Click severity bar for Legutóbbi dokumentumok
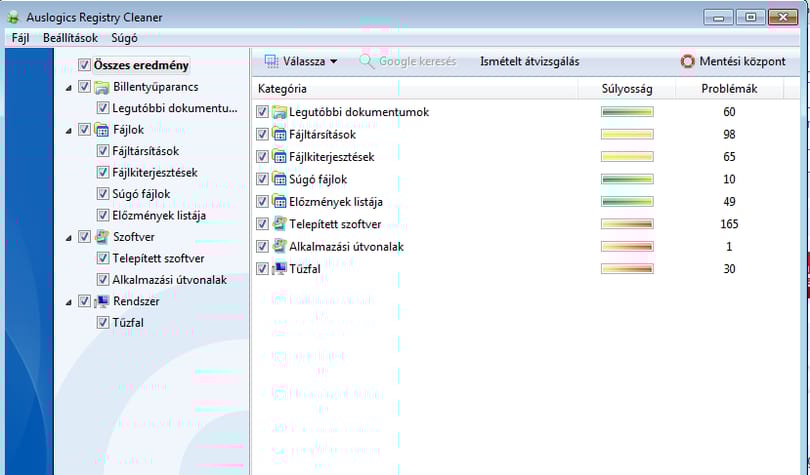This screenshot has width=810, height=475. 627,112
